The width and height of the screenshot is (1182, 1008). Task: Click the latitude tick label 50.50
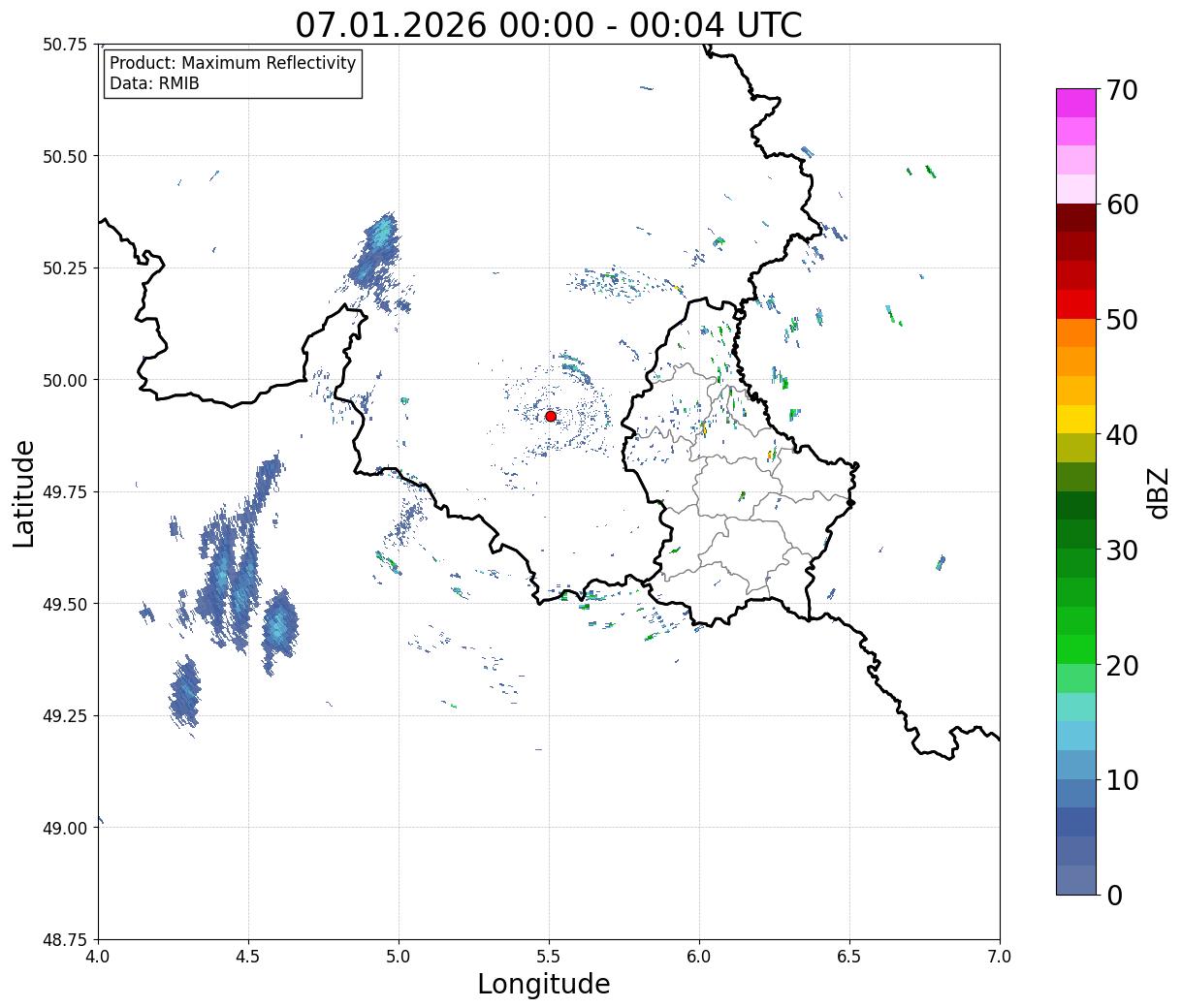coord(65,156)
